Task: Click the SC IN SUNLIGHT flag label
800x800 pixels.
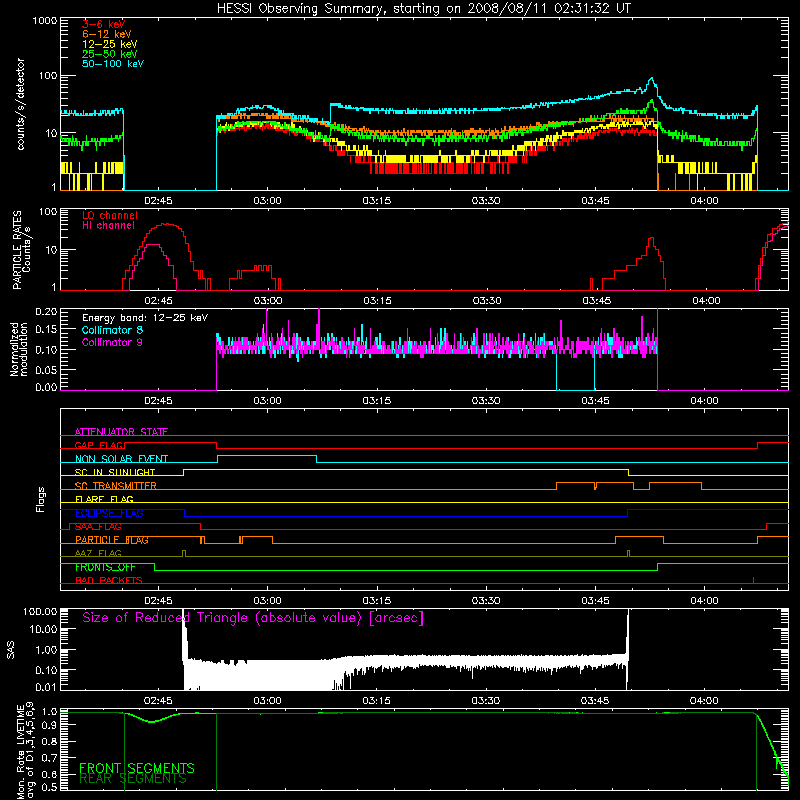Action: [x=115, y=472]
